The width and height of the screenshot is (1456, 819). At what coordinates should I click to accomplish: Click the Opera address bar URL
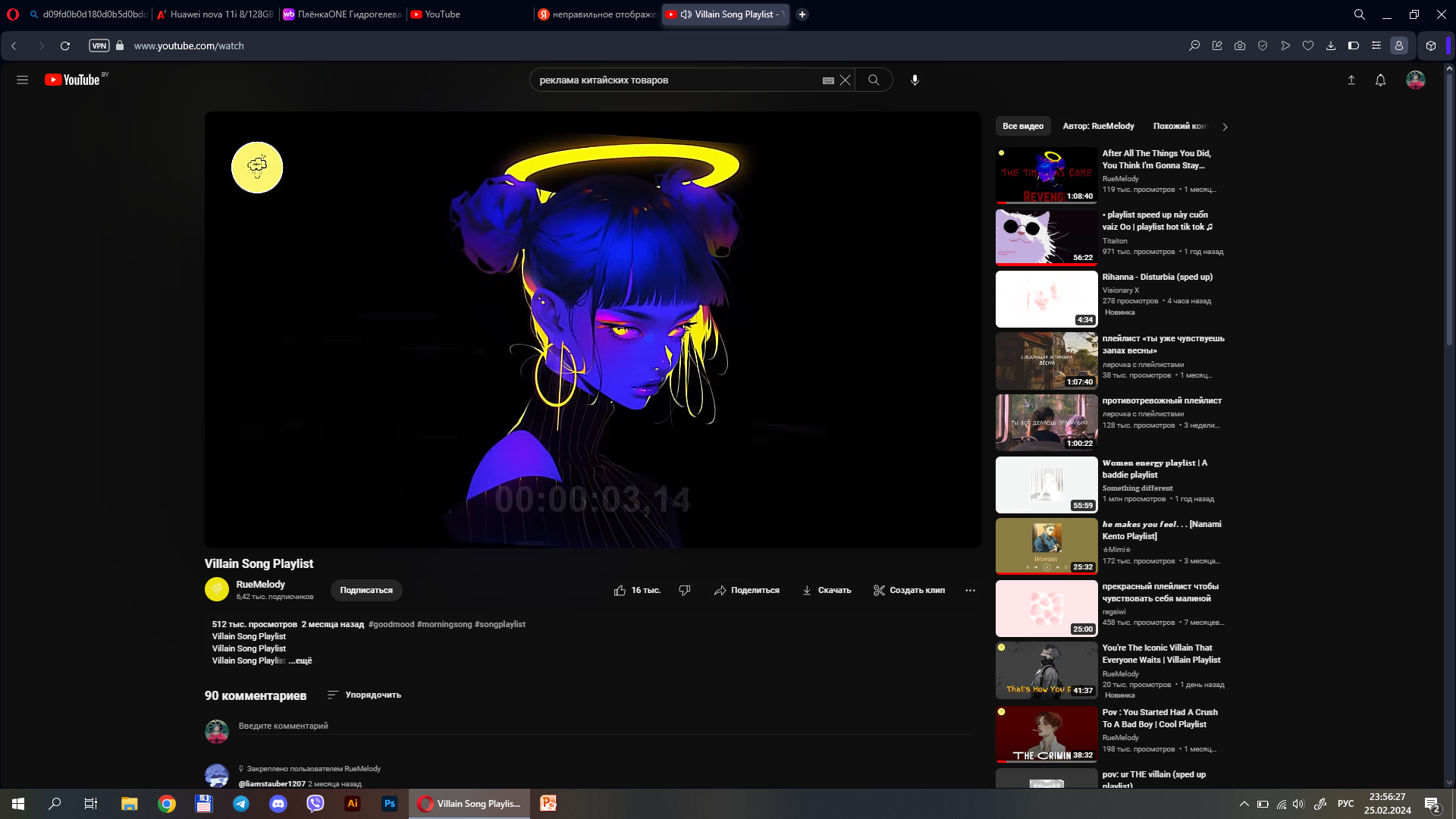coord(189,45)
